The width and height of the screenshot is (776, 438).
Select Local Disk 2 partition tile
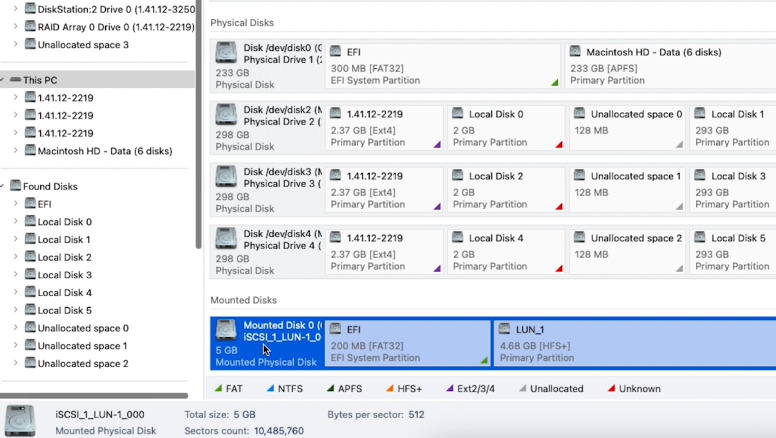[506, 190]
